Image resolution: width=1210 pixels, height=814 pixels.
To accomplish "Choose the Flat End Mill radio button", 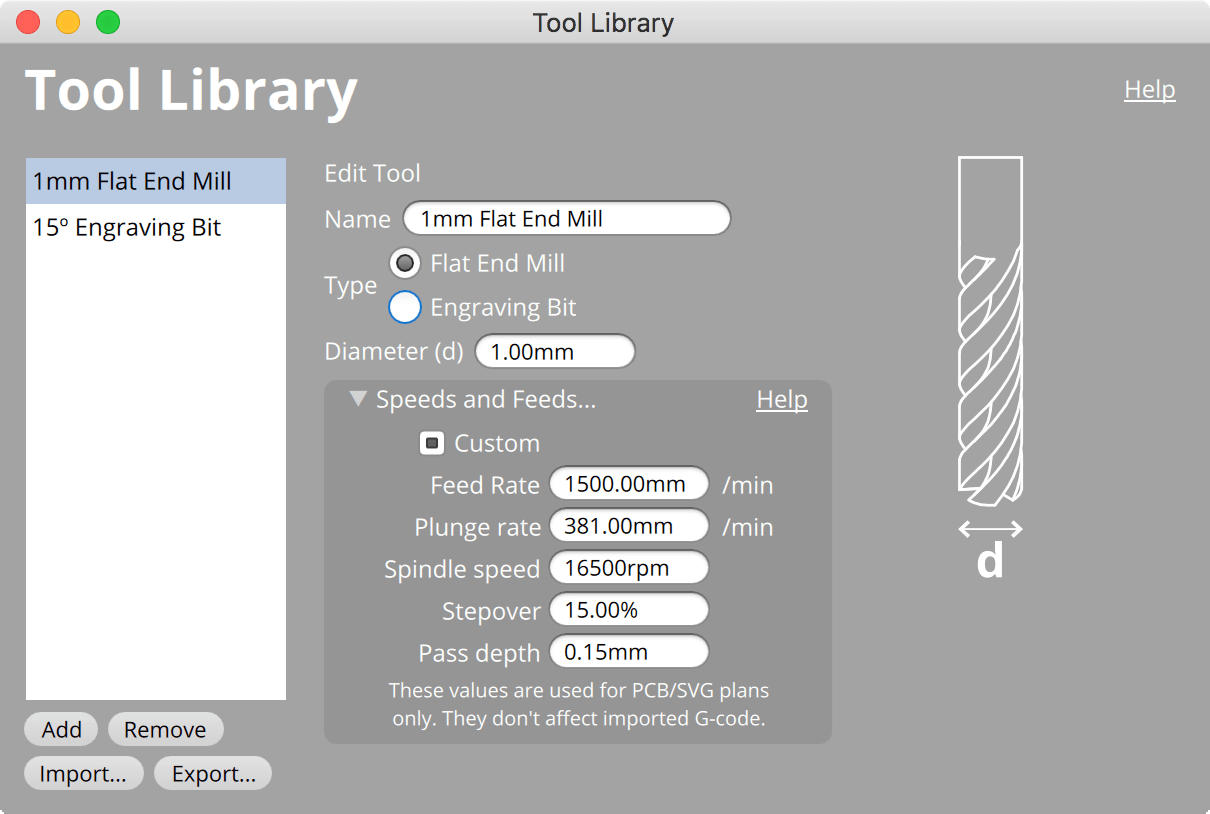I will pyautogui.click(x=404, y=264).
